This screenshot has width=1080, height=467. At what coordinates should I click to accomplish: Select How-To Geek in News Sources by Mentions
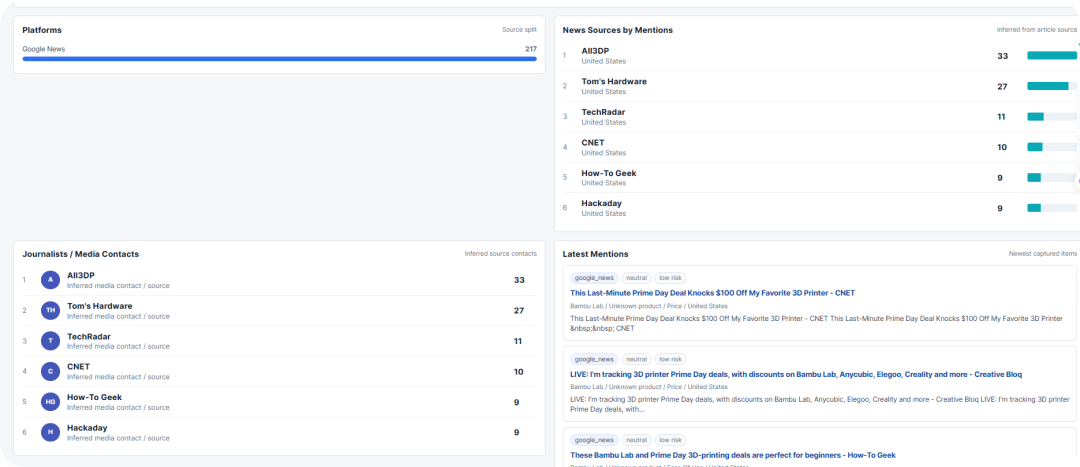(609, 173)
